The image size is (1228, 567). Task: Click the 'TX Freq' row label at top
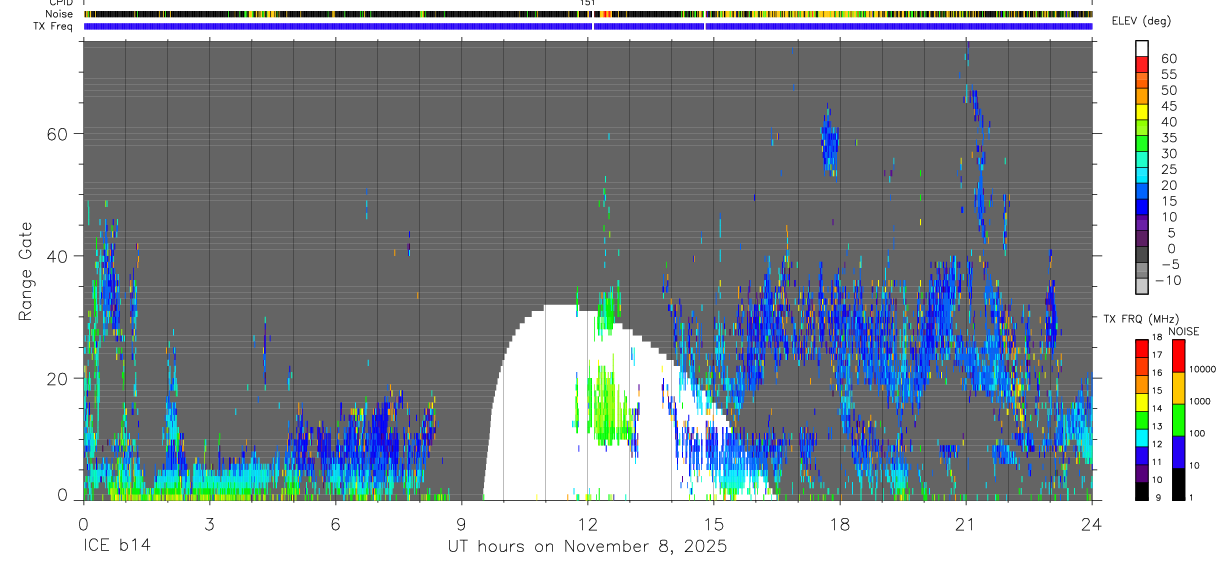(x=54, y=26)
